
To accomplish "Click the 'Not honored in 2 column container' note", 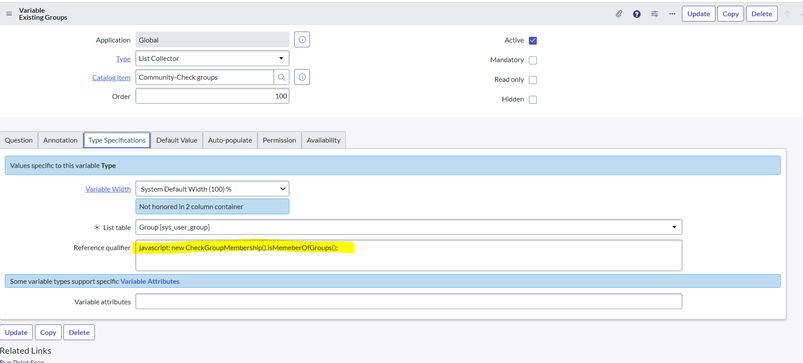I will (212, 206).
